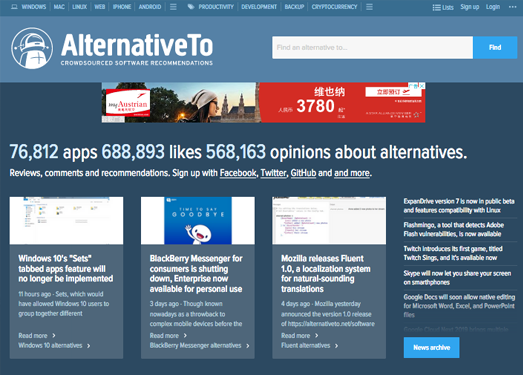Select the Mac platform menu item
The image size is (523, 375).
point(59,7)
